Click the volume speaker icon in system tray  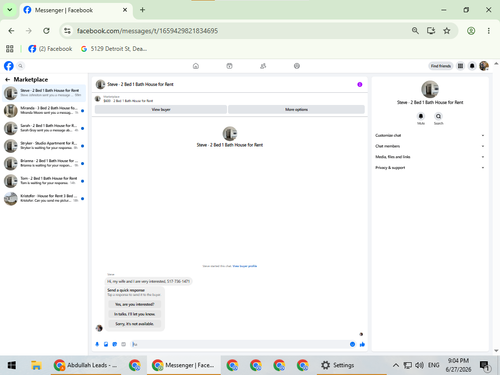419,365
